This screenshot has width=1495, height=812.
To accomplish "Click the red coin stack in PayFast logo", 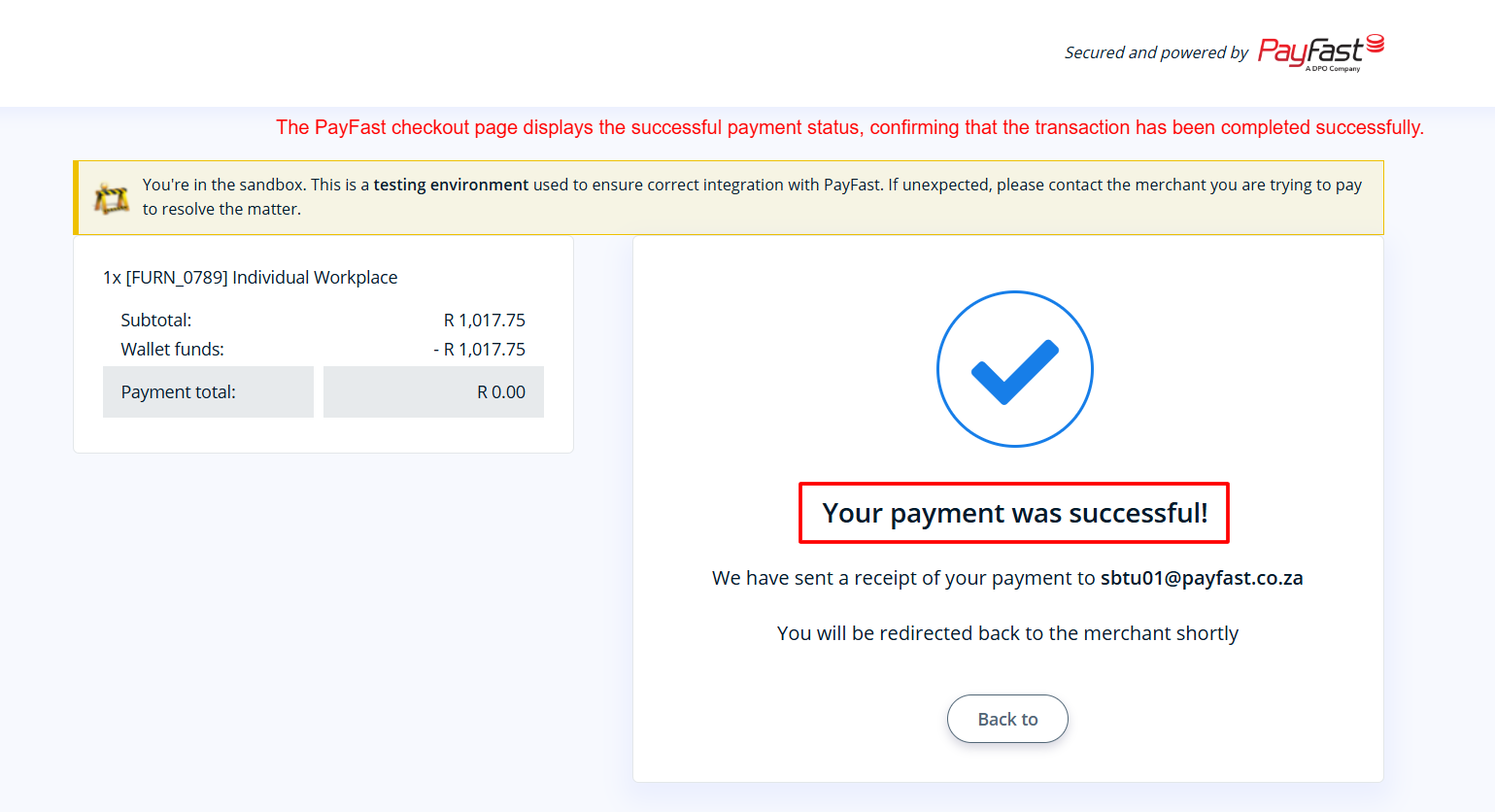I will click(1376, 44).
